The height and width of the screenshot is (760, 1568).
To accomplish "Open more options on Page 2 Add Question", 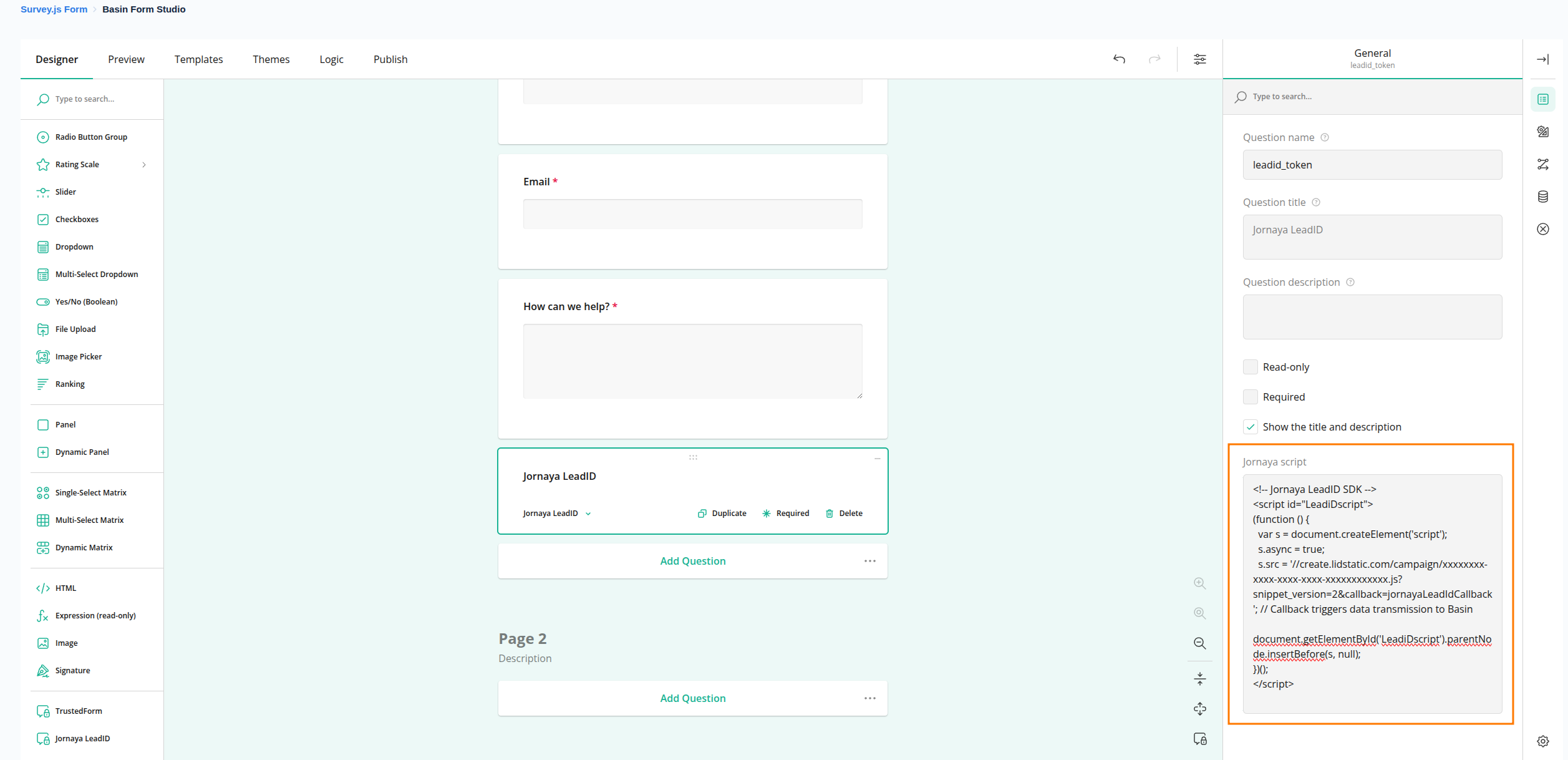I will click(x=870, y=698).
